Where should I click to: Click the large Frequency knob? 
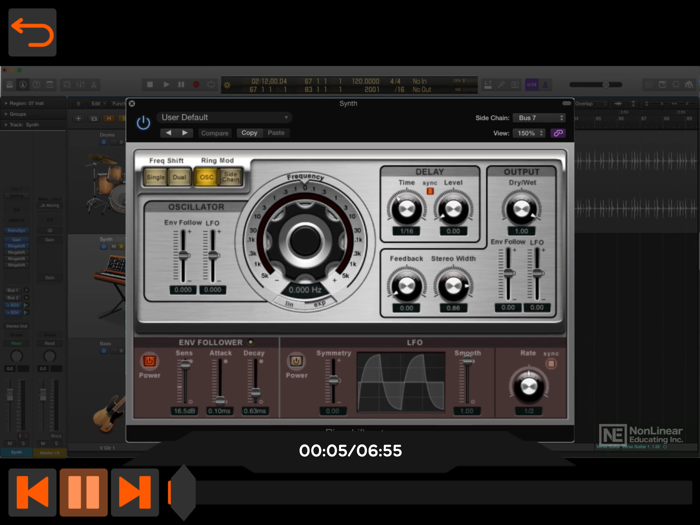point(305,241)
